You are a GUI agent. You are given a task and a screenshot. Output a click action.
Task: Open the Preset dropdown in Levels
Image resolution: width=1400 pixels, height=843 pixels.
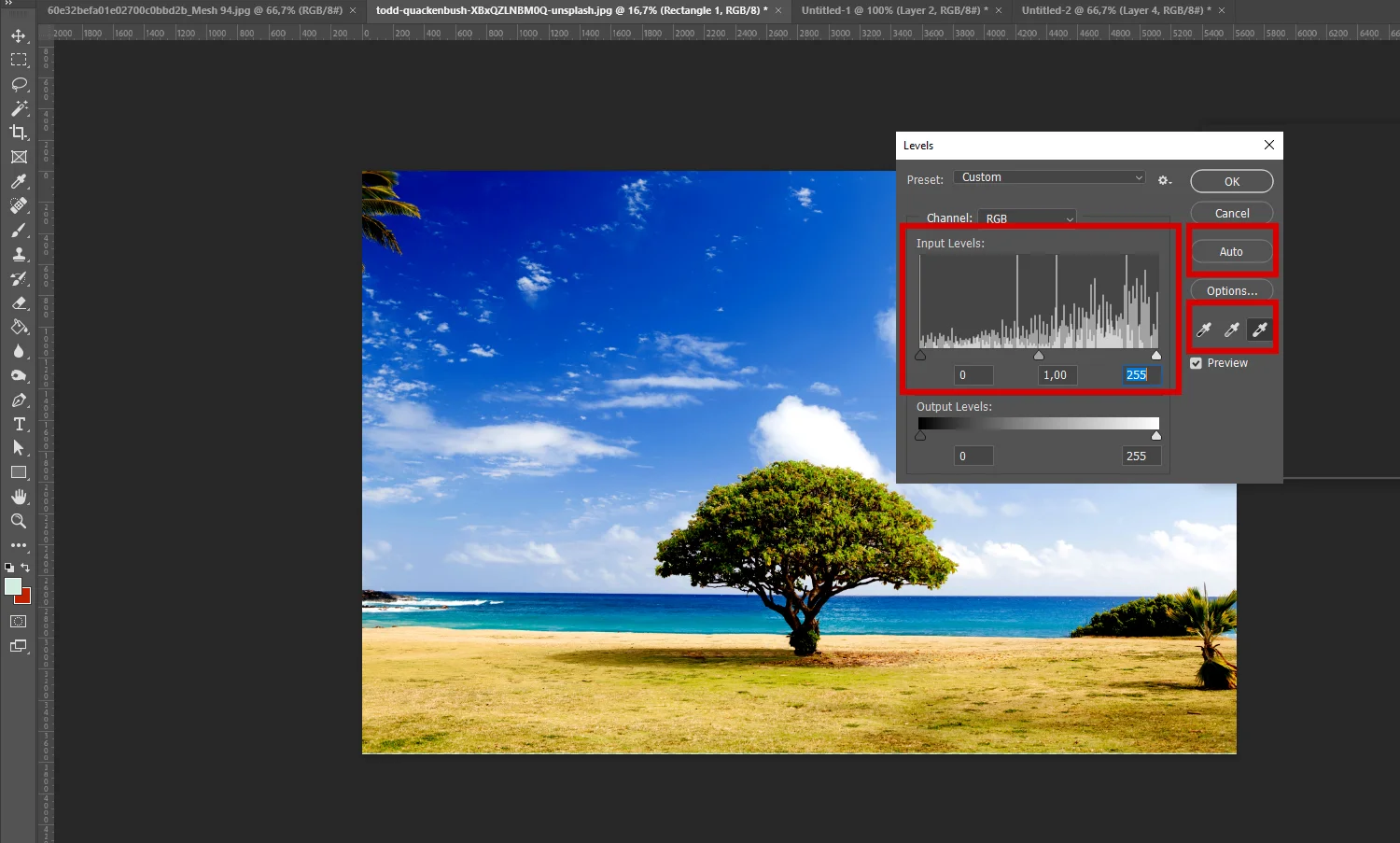tap(1050, 177)
